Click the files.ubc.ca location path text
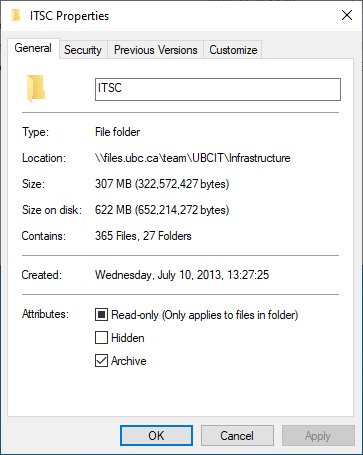Screen dimensions: 363x455 tap(193, 158)
